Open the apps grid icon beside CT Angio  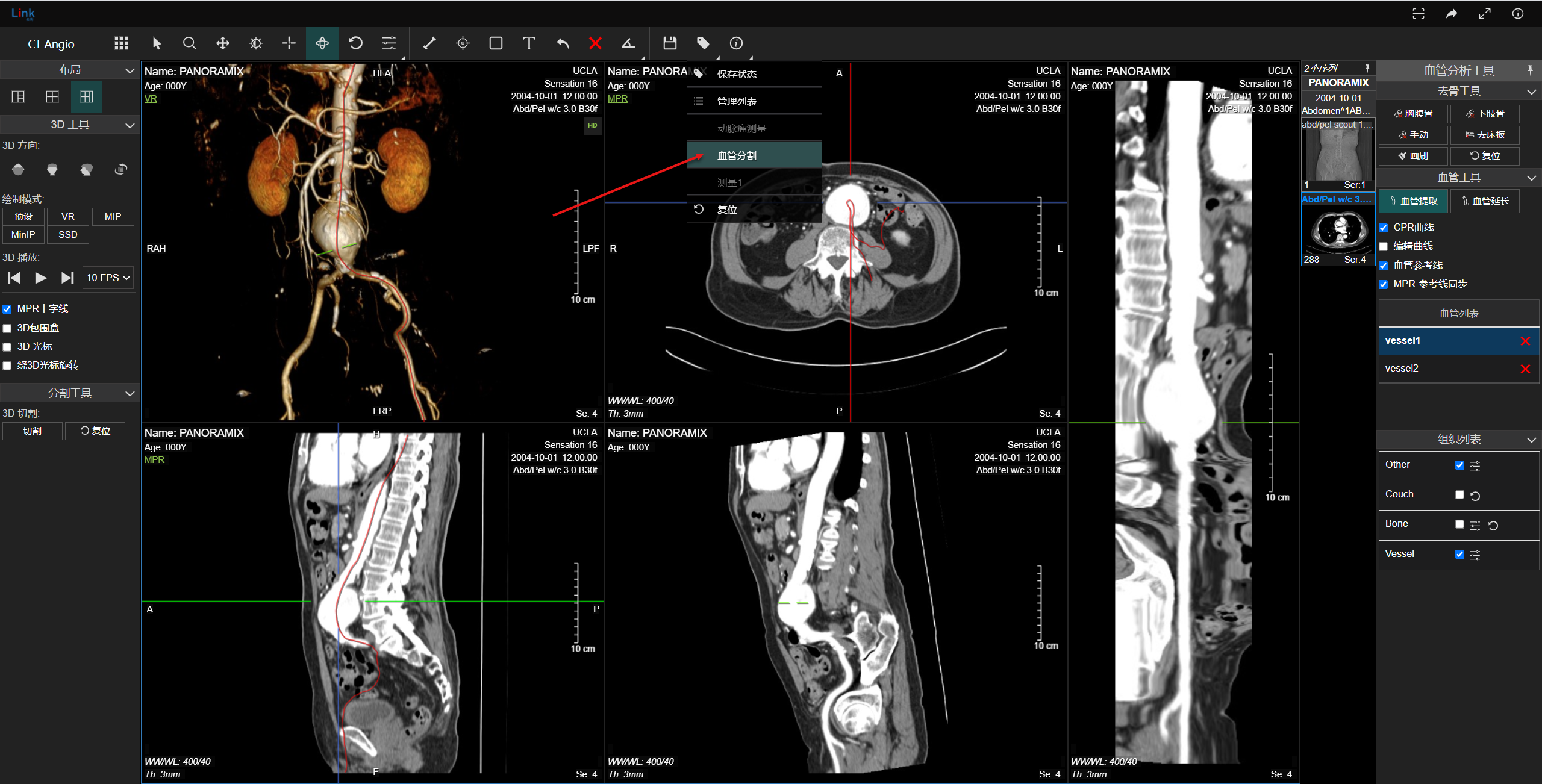pos(121,43)
